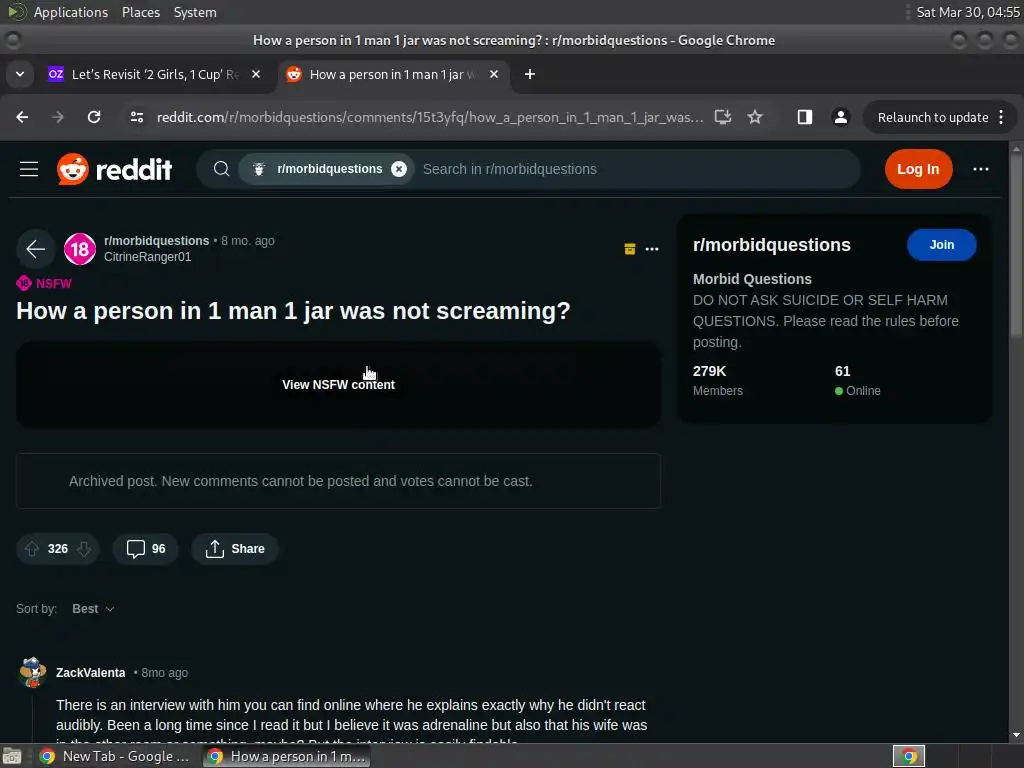Viewport: 1024px width, 768px height.
Task: Click the install app icon in address bar
Action: tap(722, 118)
